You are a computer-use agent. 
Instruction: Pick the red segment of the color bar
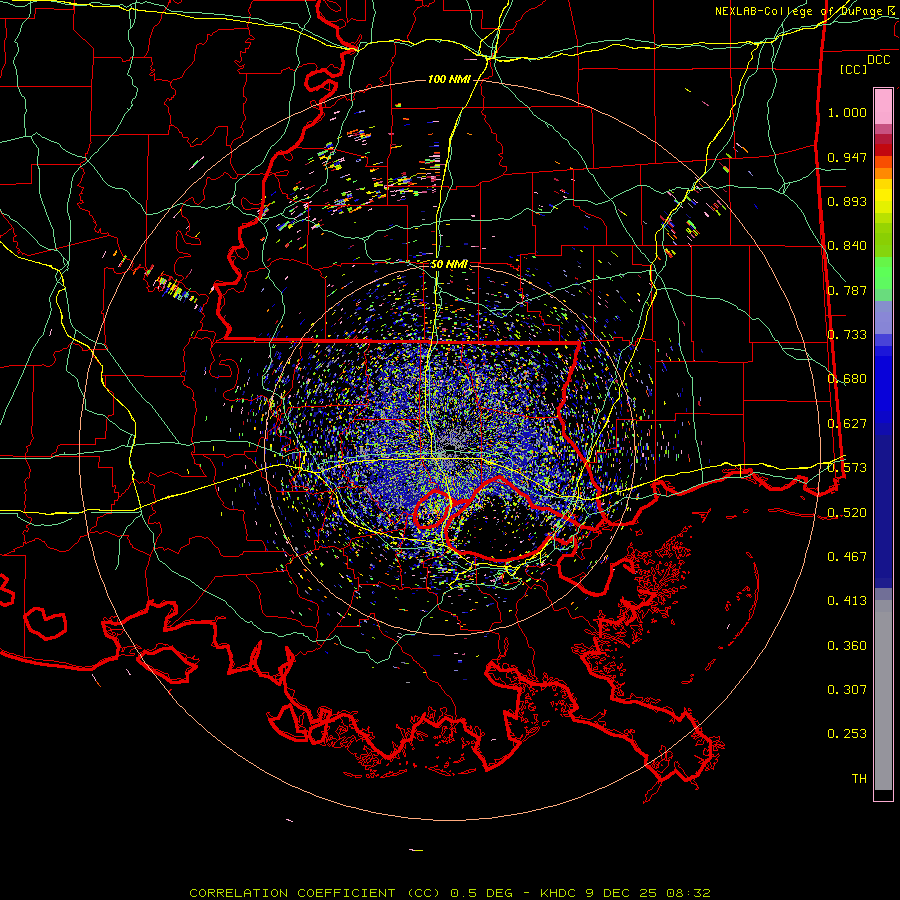(883, 150)
